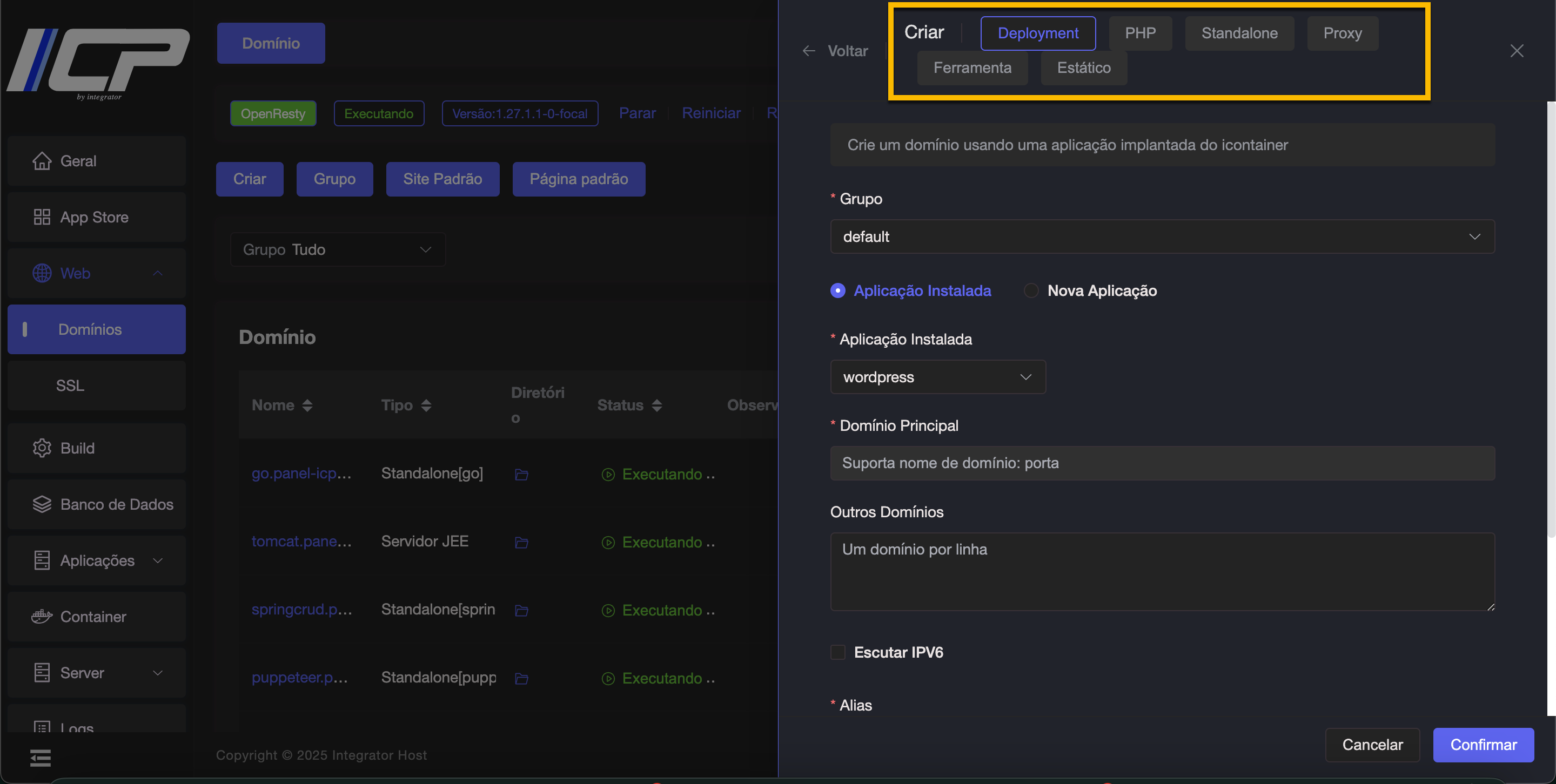Select the Aplicação Instalada radio button
Image resolution: width=1556 pixels, height=784 pixels.
click(x=838, y=291)
